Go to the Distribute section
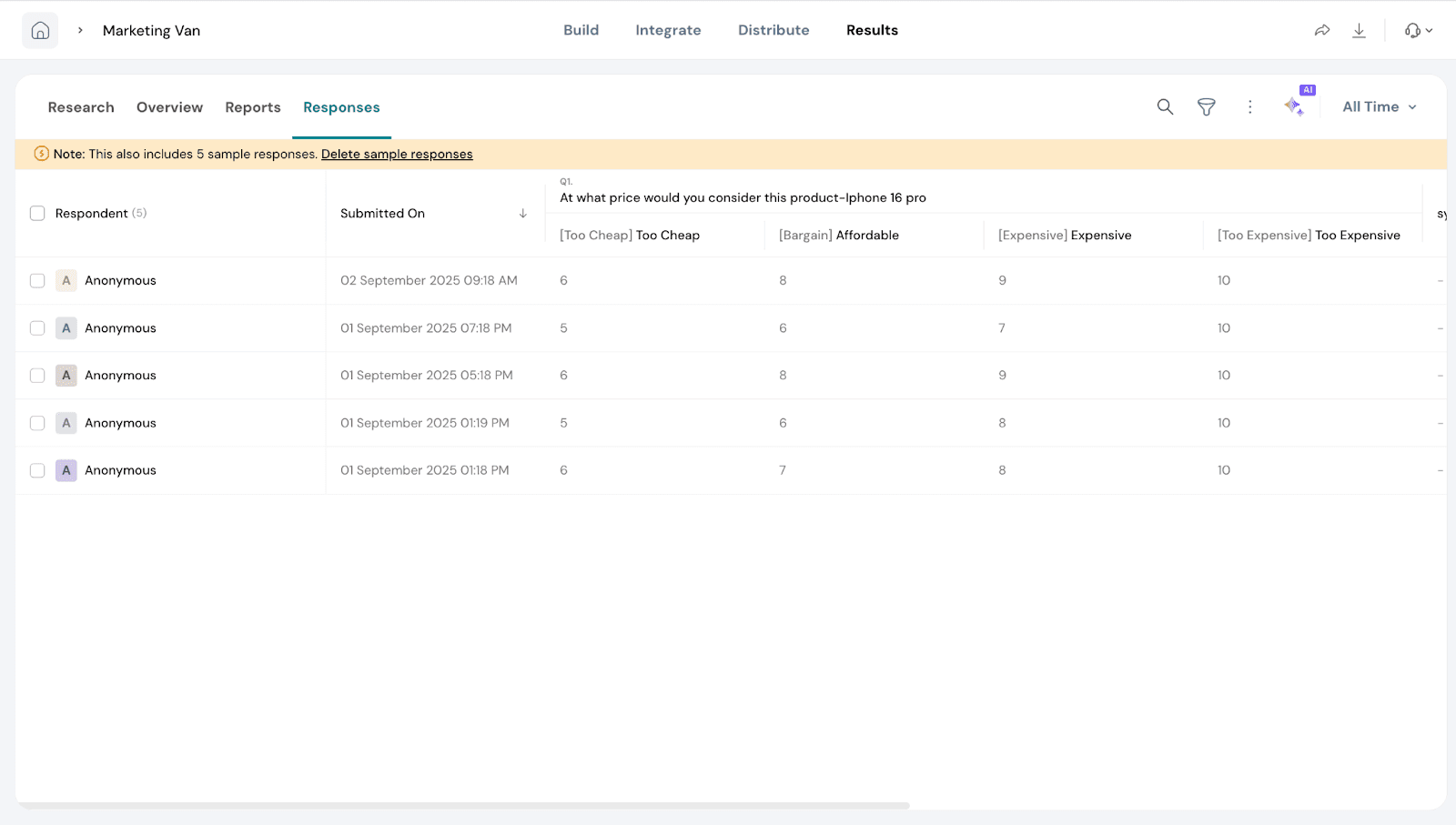Viewport: 1456px width, 825px height. (x=773, y=30)
